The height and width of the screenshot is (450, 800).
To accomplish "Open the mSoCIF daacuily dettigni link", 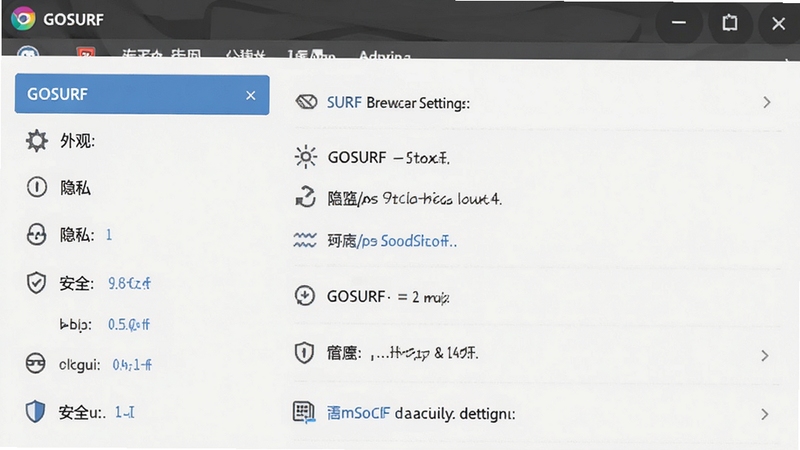I will click(x=421, y=413).
